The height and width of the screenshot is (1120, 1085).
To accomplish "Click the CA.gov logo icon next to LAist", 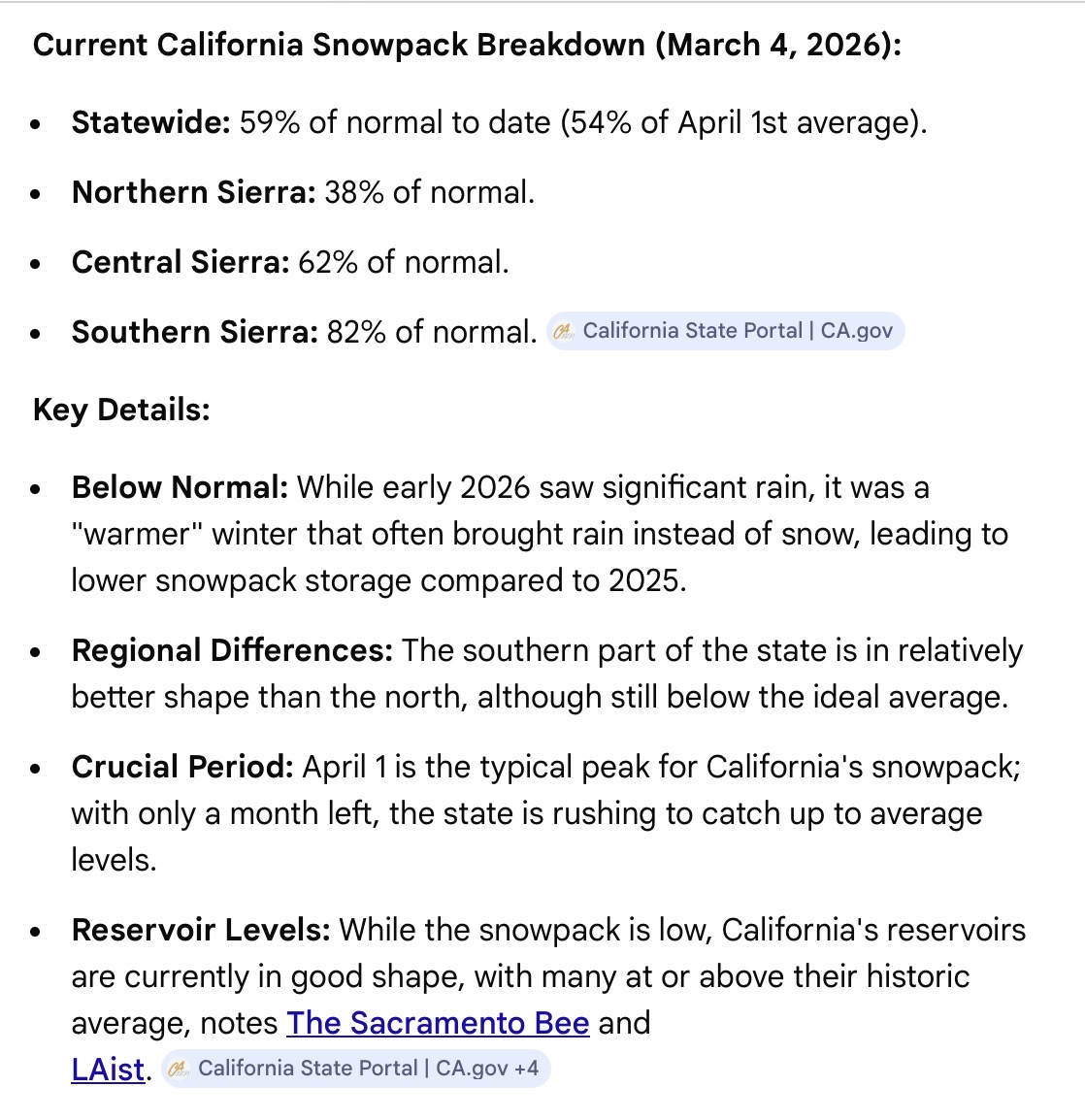I will [x=179, y=1070].
